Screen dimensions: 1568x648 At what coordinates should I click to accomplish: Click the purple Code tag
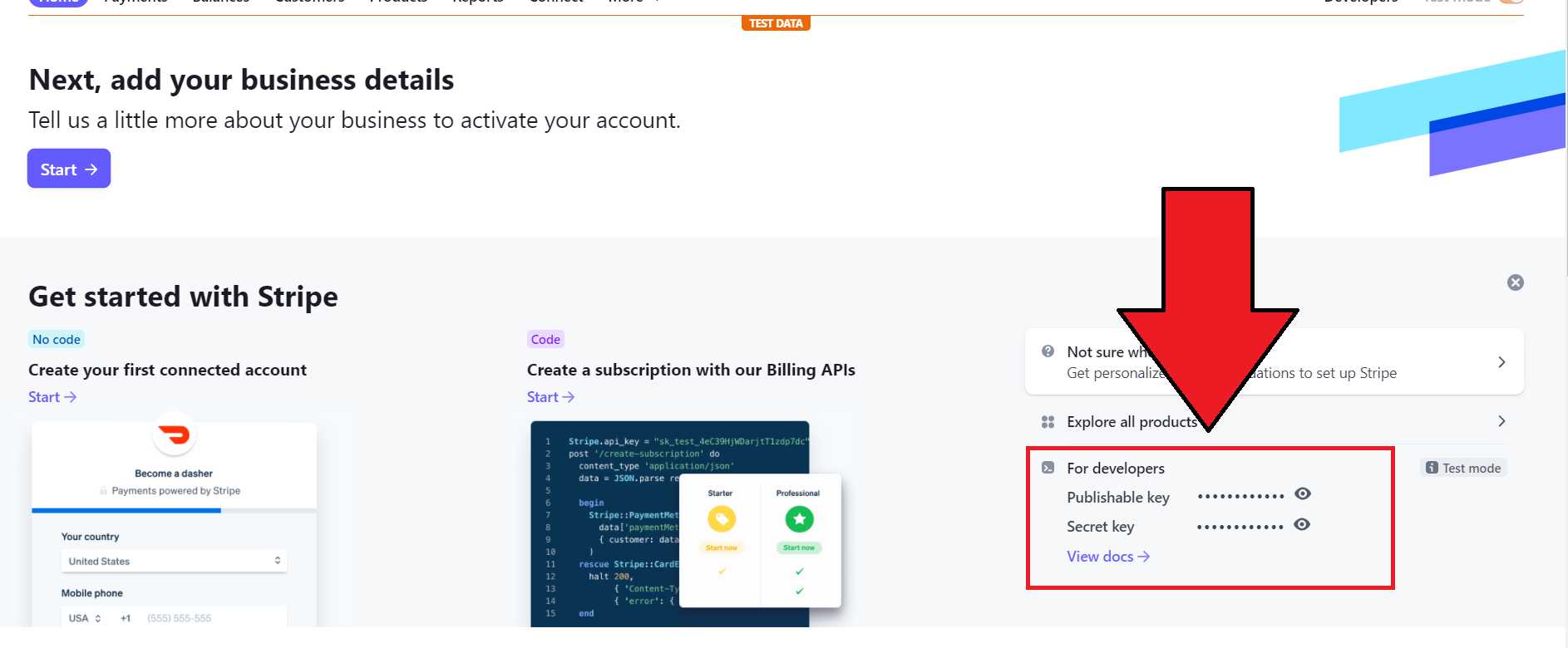[545, 339]
